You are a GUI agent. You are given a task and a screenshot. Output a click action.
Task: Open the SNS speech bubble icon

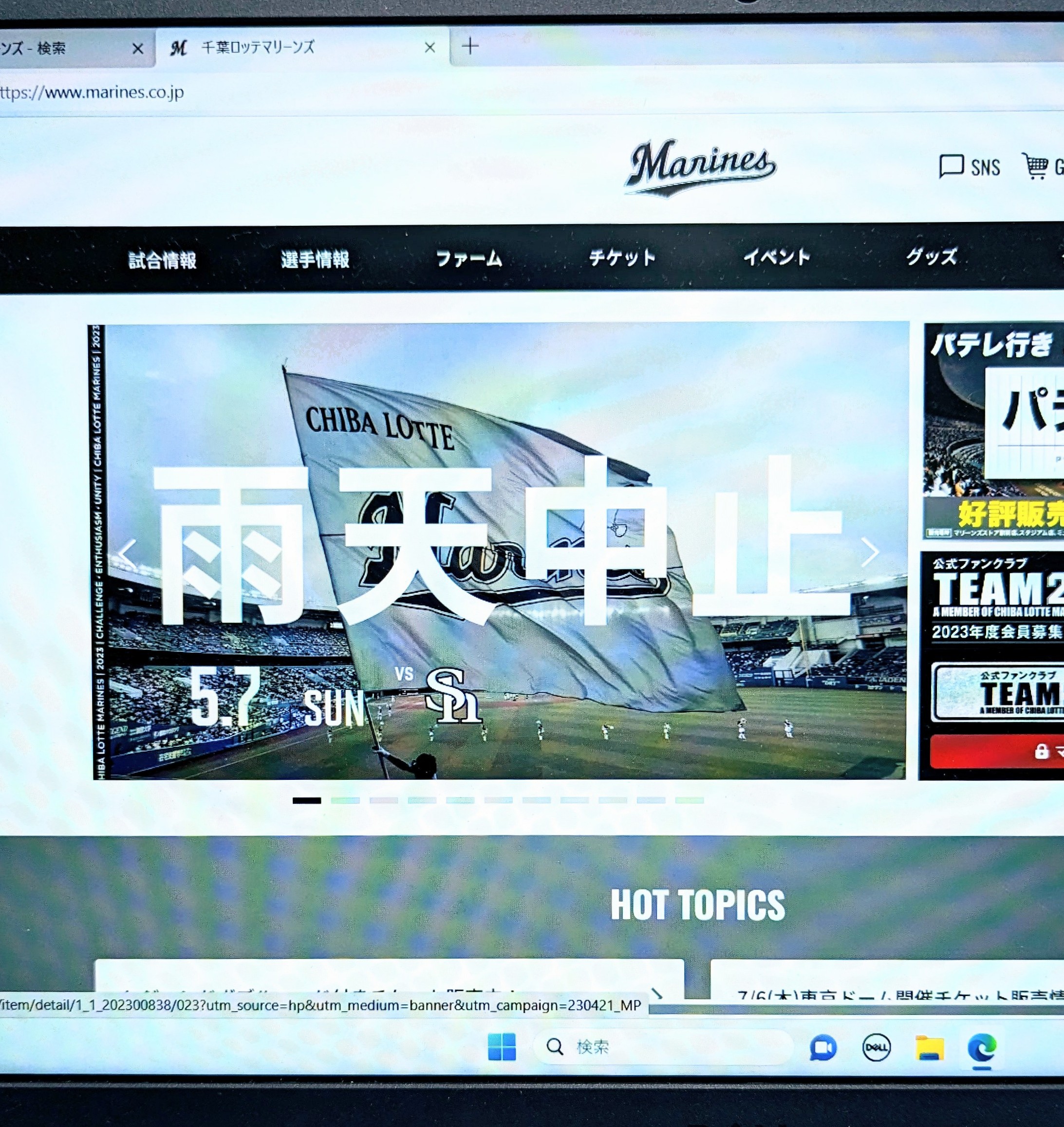(x=951, y=166)
